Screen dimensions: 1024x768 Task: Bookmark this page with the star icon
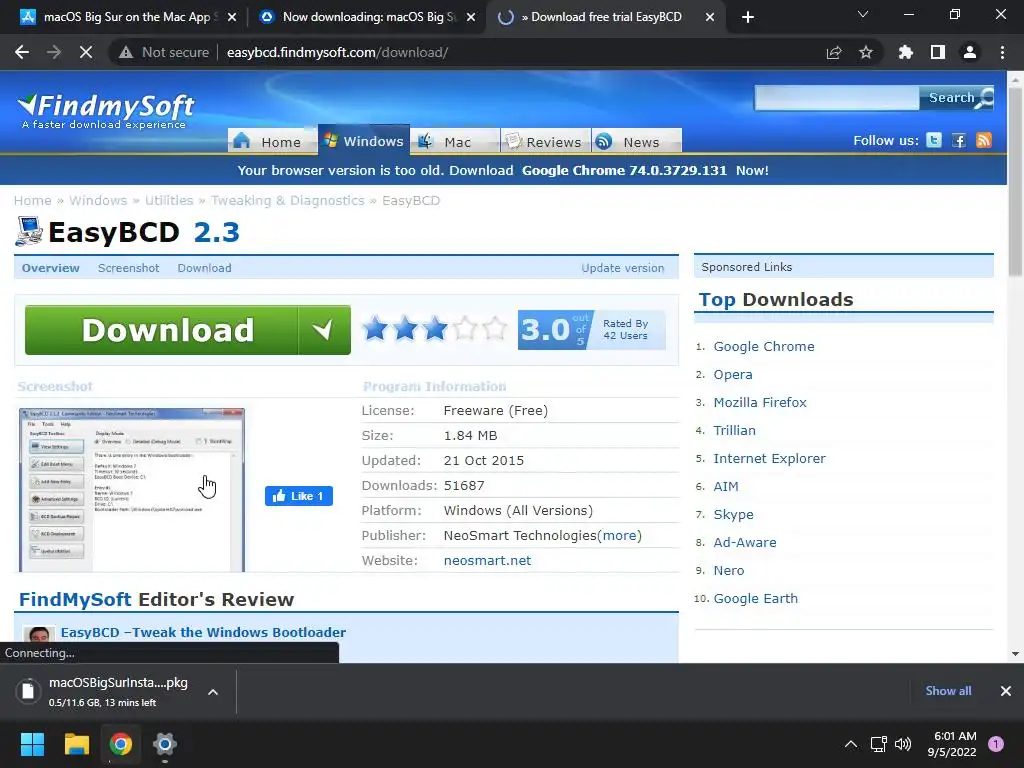(x=866, y=52)
